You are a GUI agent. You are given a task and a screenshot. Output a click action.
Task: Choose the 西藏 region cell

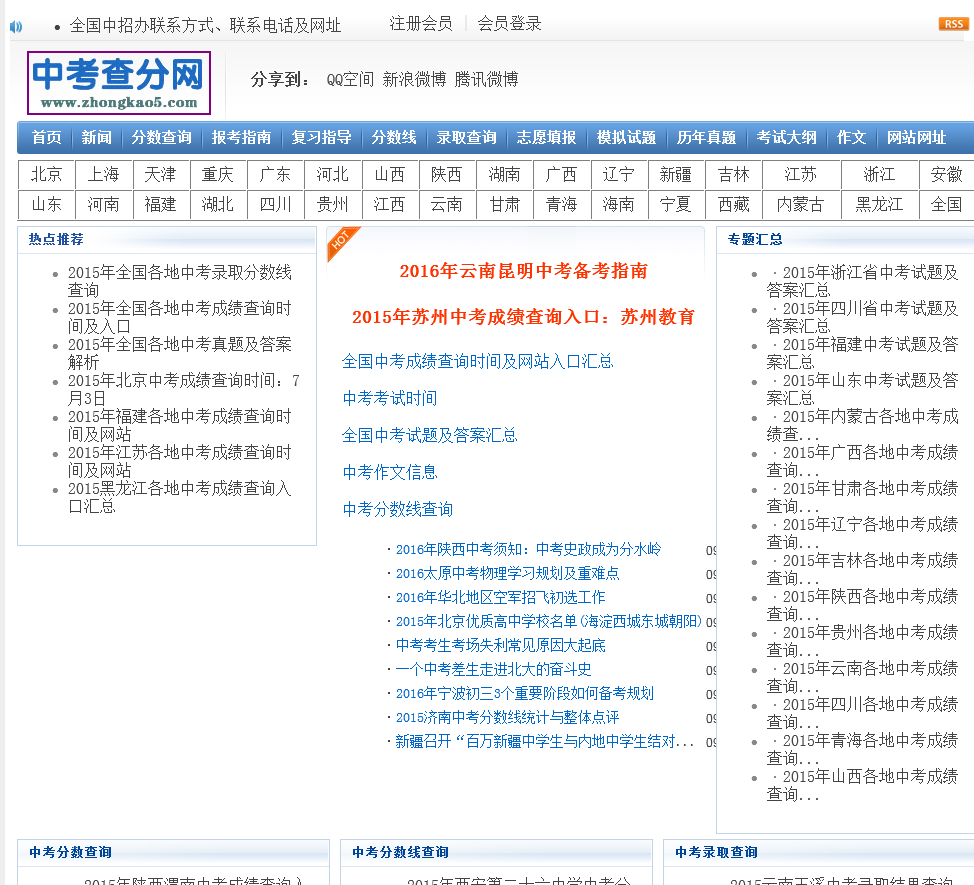(x=734, y=204)
